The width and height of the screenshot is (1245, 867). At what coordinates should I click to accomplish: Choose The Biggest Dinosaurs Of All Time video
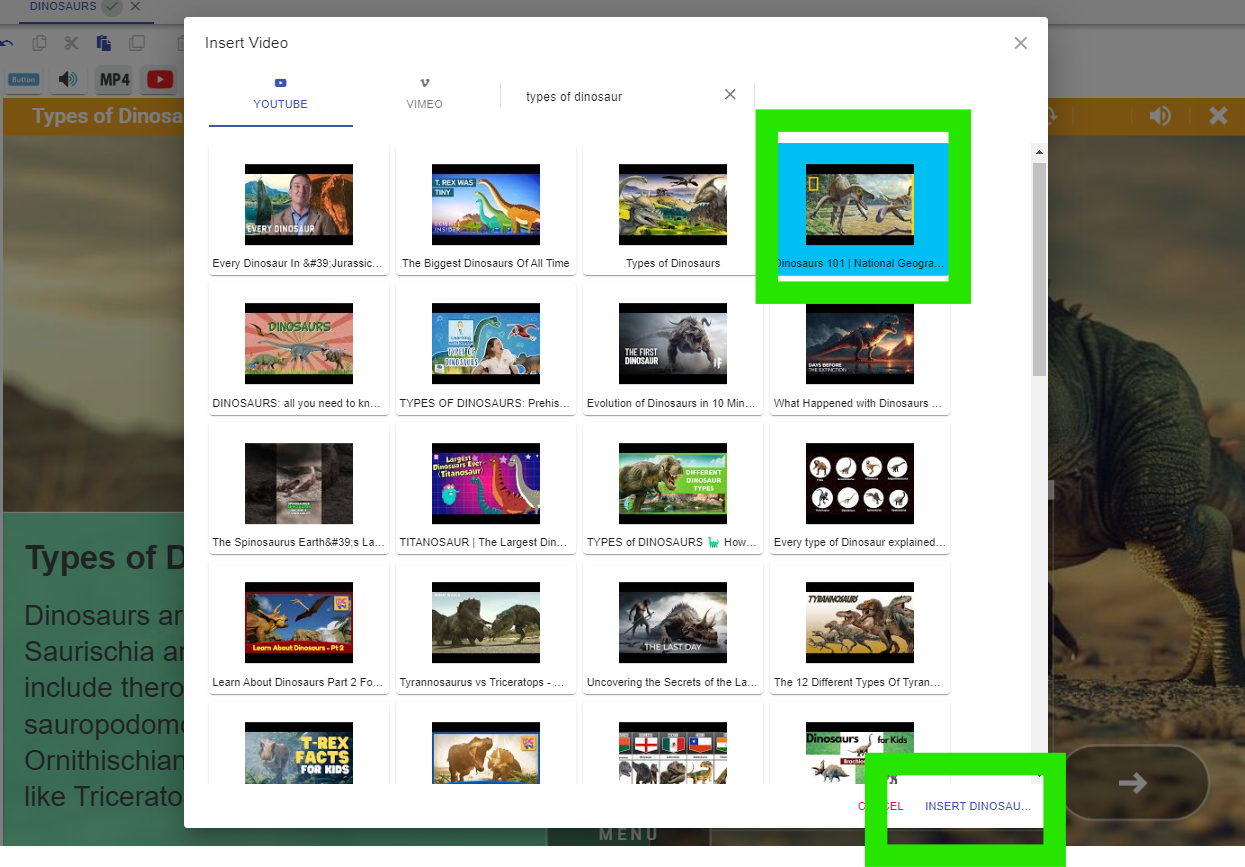click(x=486, y=209)
